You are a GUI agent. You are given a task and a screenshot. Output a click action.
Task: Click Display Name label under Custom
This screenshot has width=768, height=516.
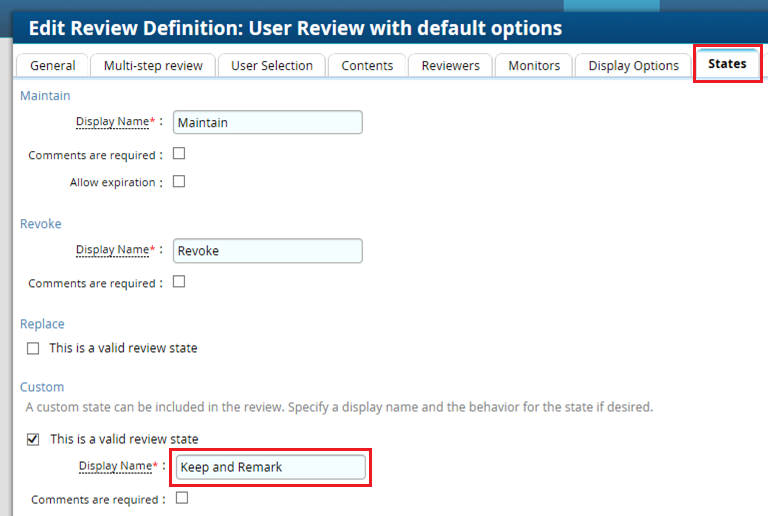(115, 467)
